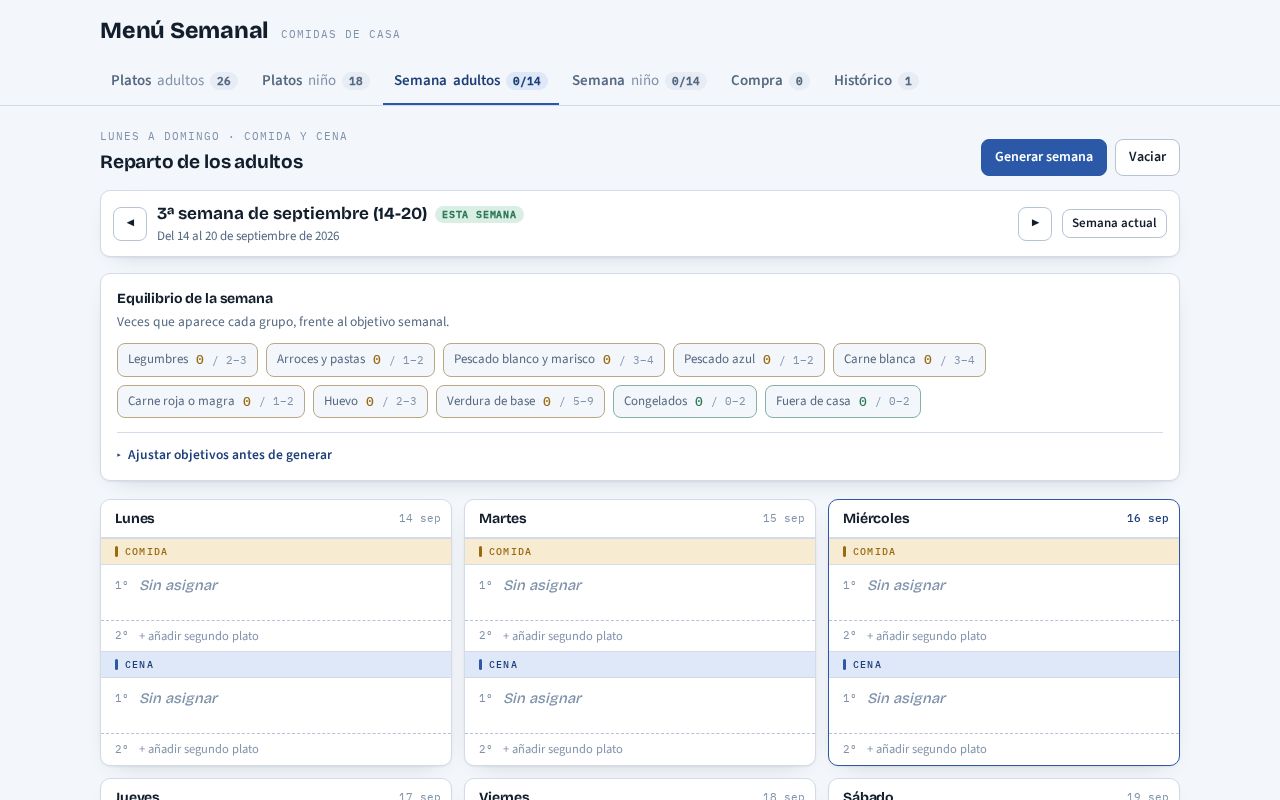The height and width of the screenshot is (800, 1280).
Task: Click the ESTA SEMANA badge
Action: click(x=479, y=215)
